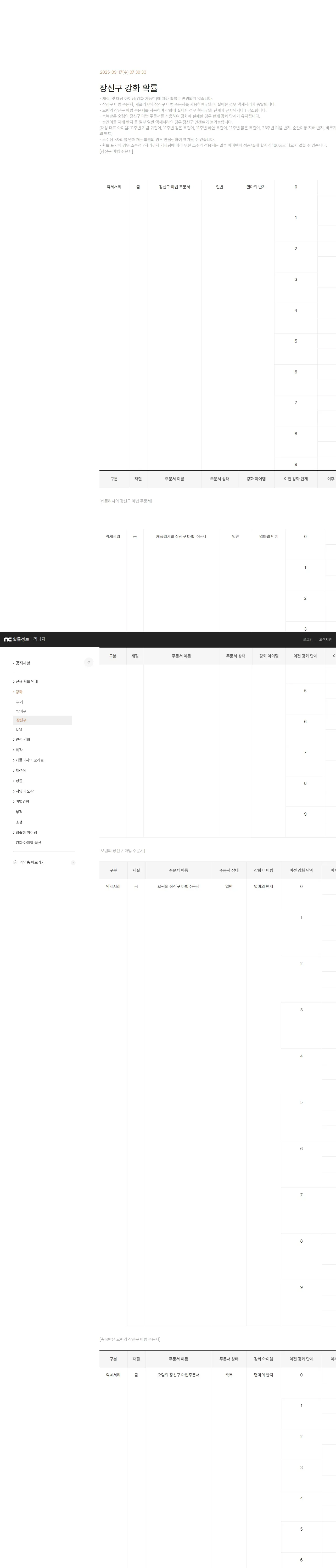336x1568 pixels.
Task: Open 강화 아이템 옵션 in the sidebar
Action: pyautogui.click(x=29, y=843)
